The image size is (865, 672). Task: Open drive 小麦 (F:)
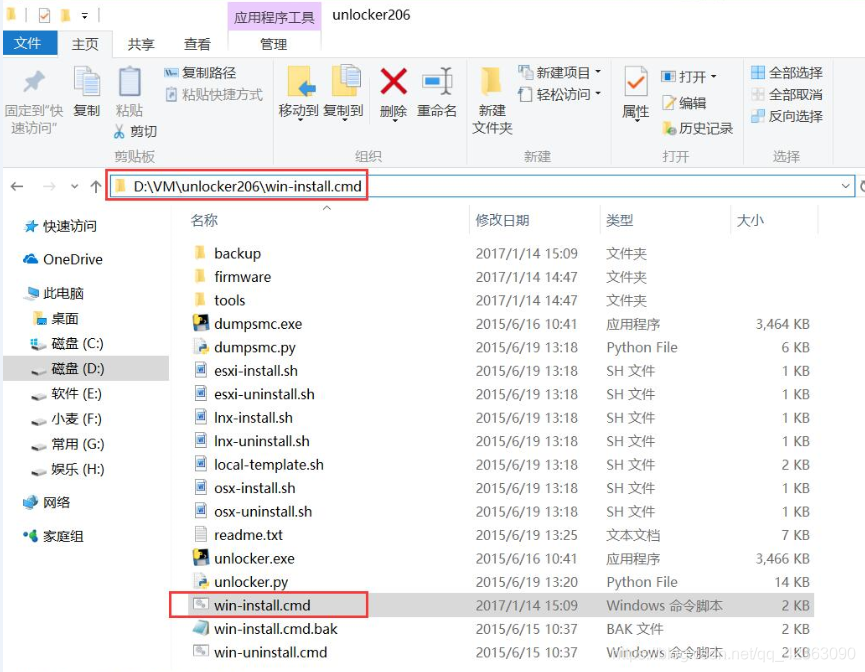pyautogui.click(x=67, y=419)
